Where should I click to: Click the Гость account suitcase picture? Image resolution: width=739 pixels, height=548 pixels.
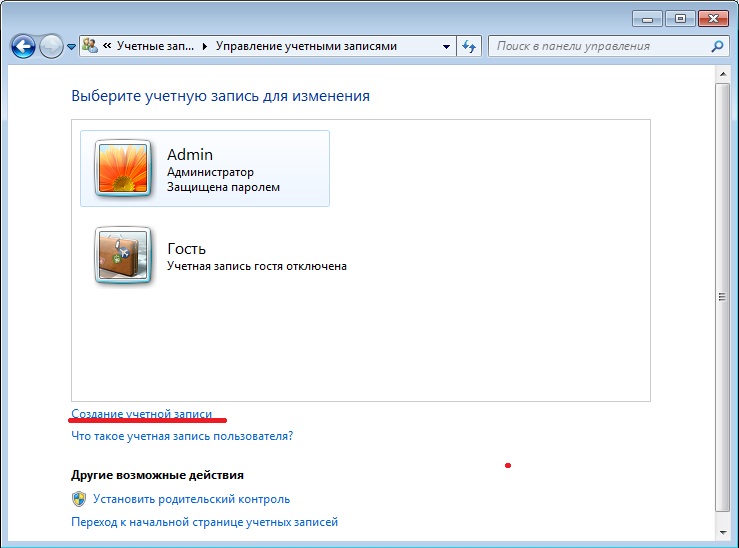(123, 256)
